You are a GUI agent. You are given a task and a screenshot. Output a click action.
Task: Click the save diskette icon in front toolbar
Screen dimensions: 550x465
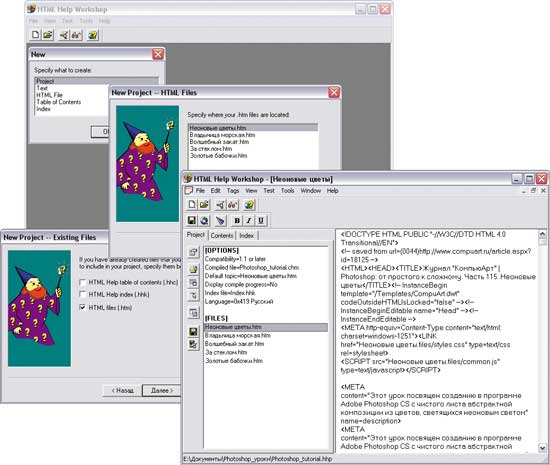(192, 221)
